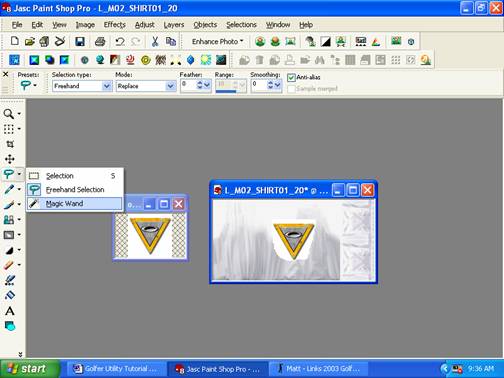The image size is (504, 378).
Task: Click Jasc Paint Shop Pro taskbar button
Action: (x=217, y=369)
